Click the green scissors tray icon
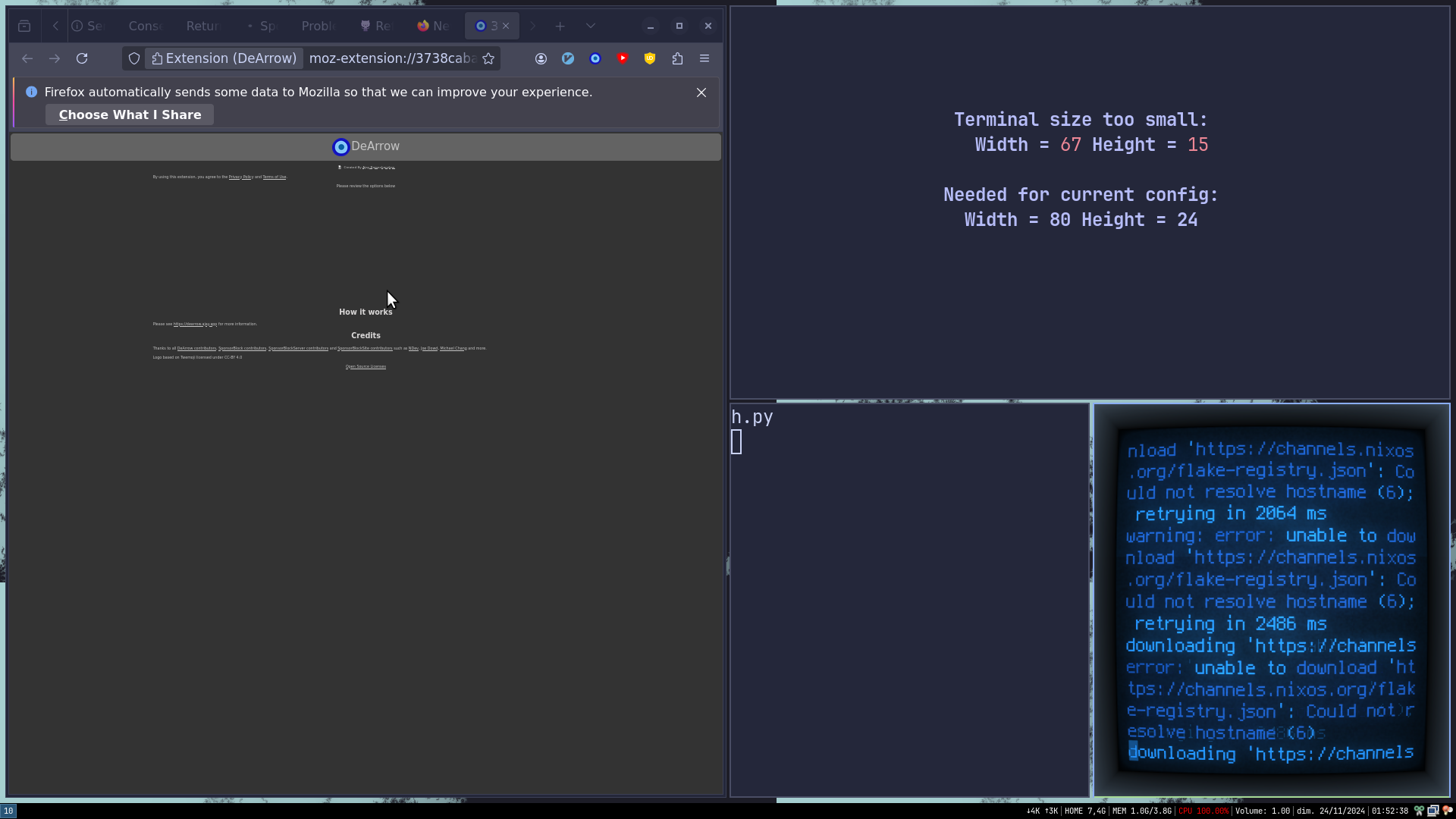This screenshot has height=819, width=1456. click(1419, 811)
